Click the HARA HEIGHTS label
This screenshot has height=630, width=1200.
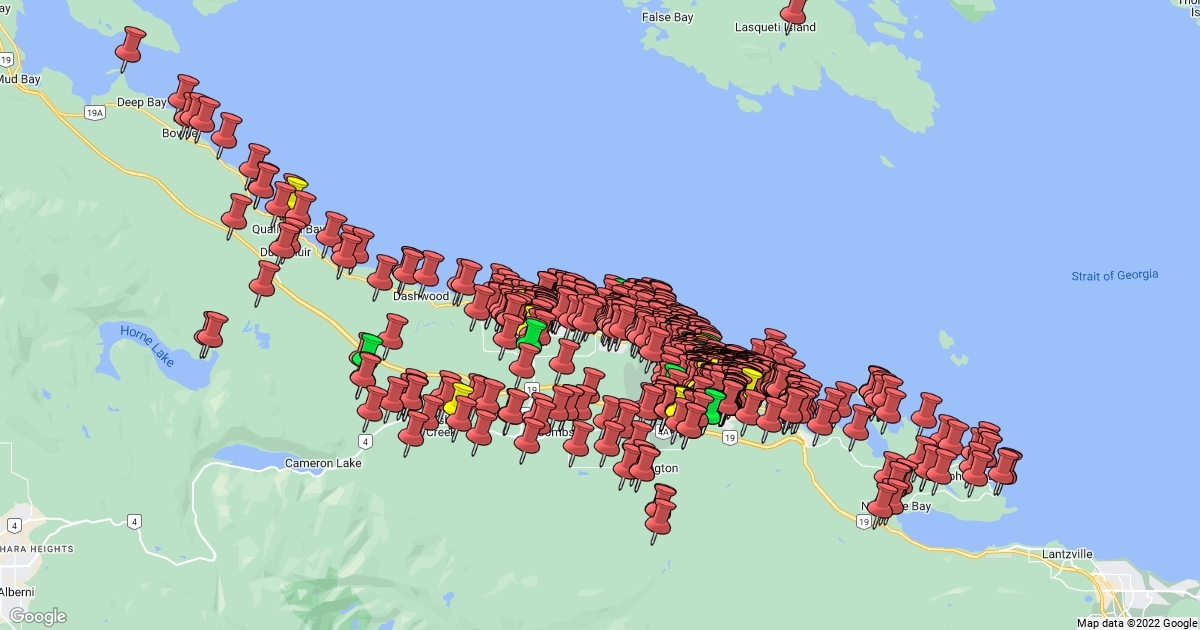(37, 549)
